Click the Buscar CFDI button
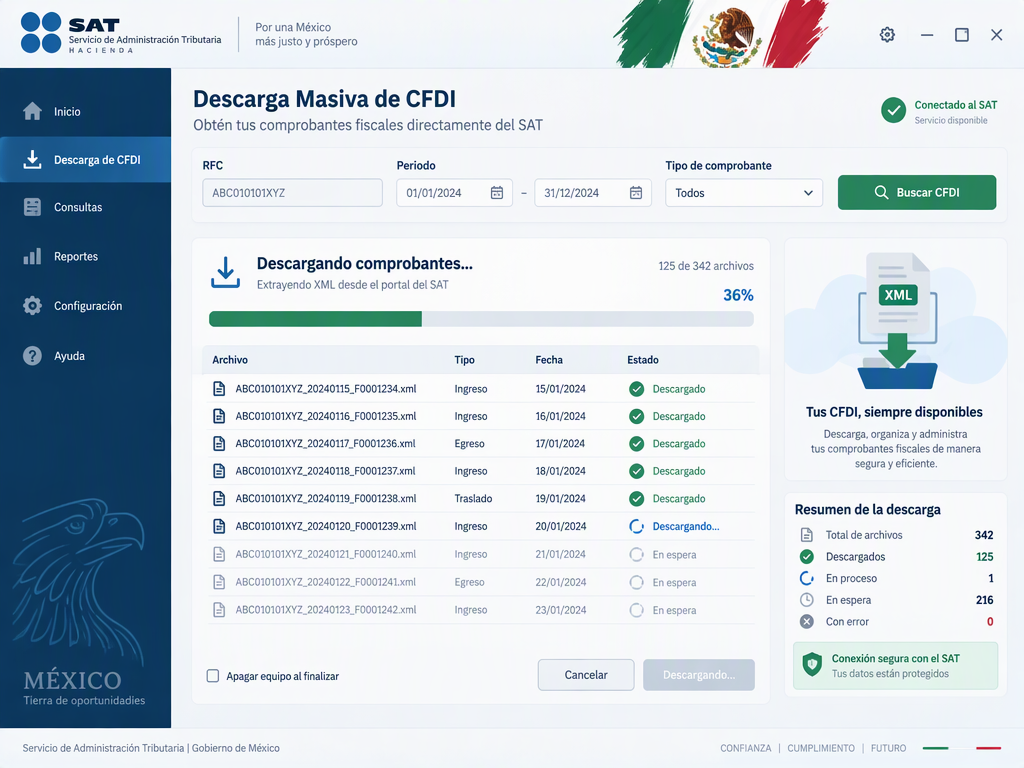Image resolution: width=1024 pixels, height=768 pixels. click(917, 193)
